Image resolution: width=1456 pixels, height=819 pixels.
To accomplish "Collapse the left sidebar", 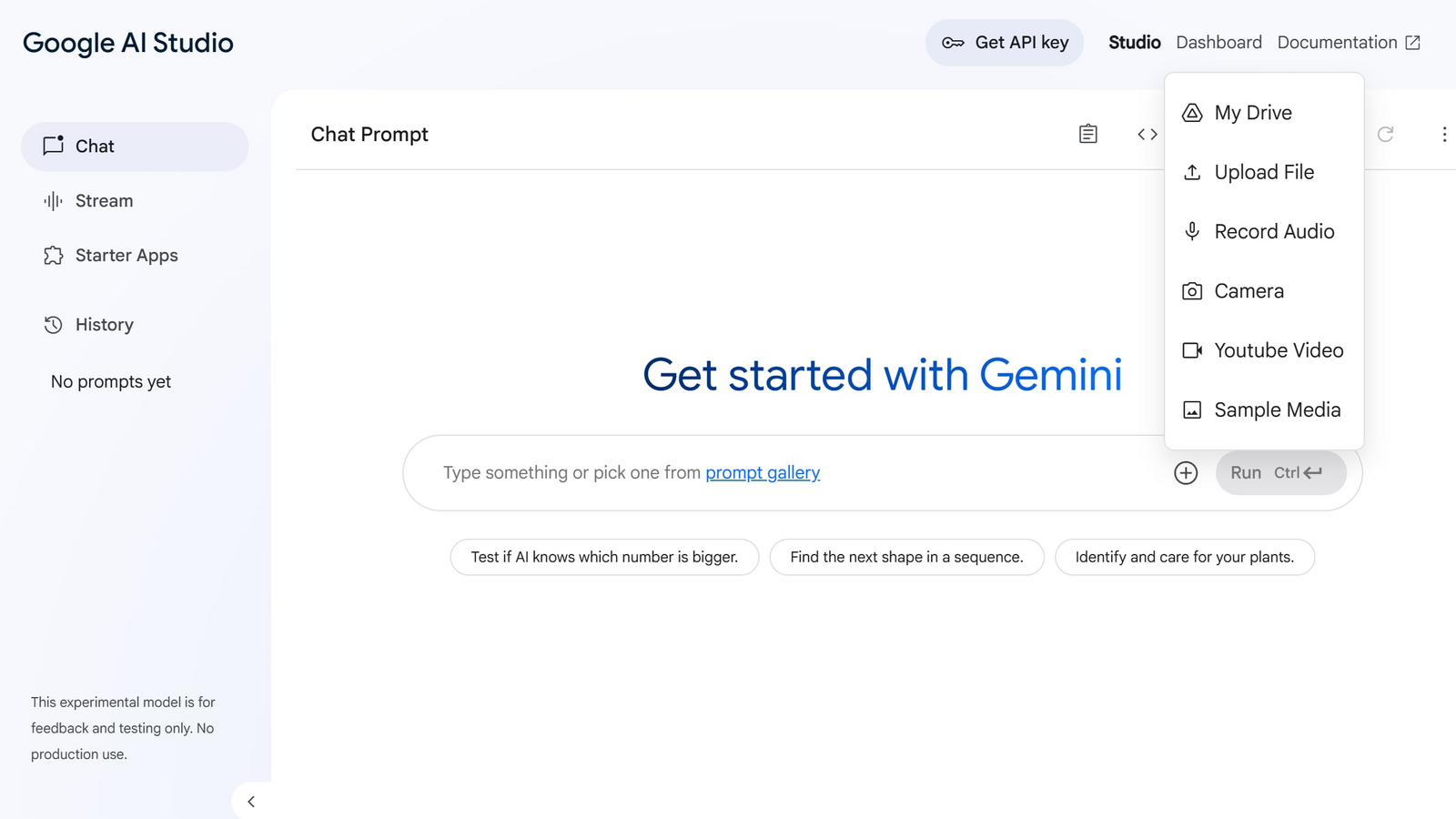I will (x=250, y=801).
